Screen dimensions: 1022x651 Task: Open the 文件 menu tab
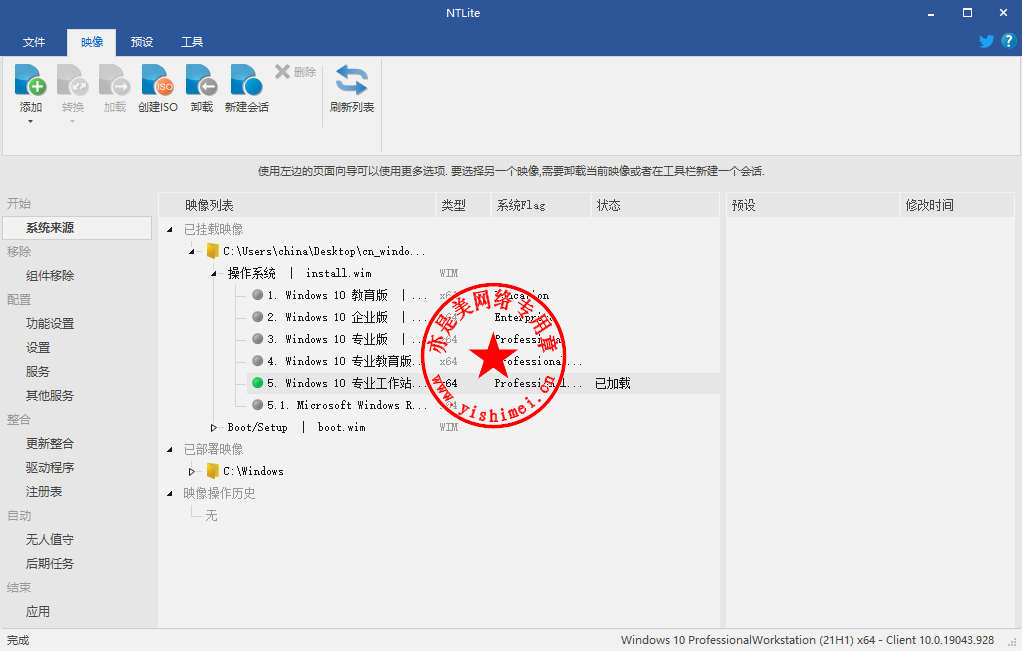[x=34, y=42]
